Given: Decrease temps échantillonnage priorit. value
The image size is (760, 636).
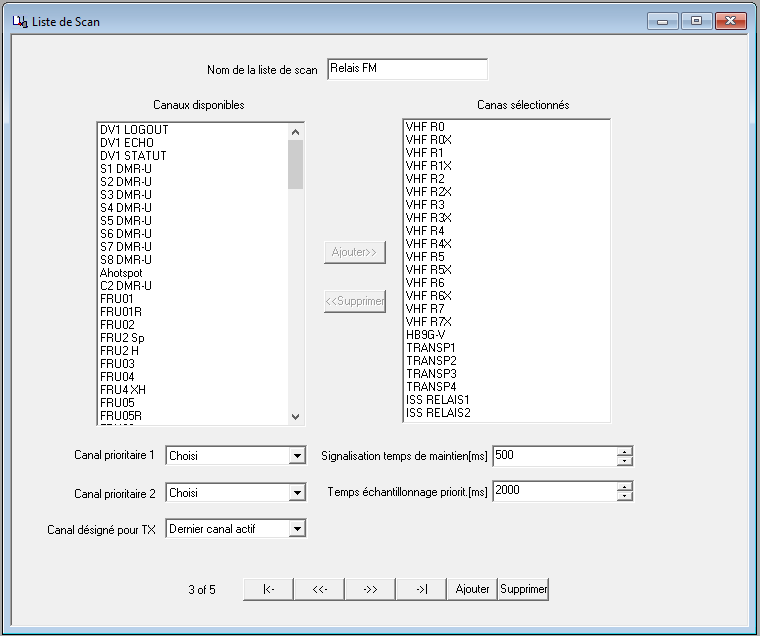Looking at the screenshot, I should pos(625,496).
